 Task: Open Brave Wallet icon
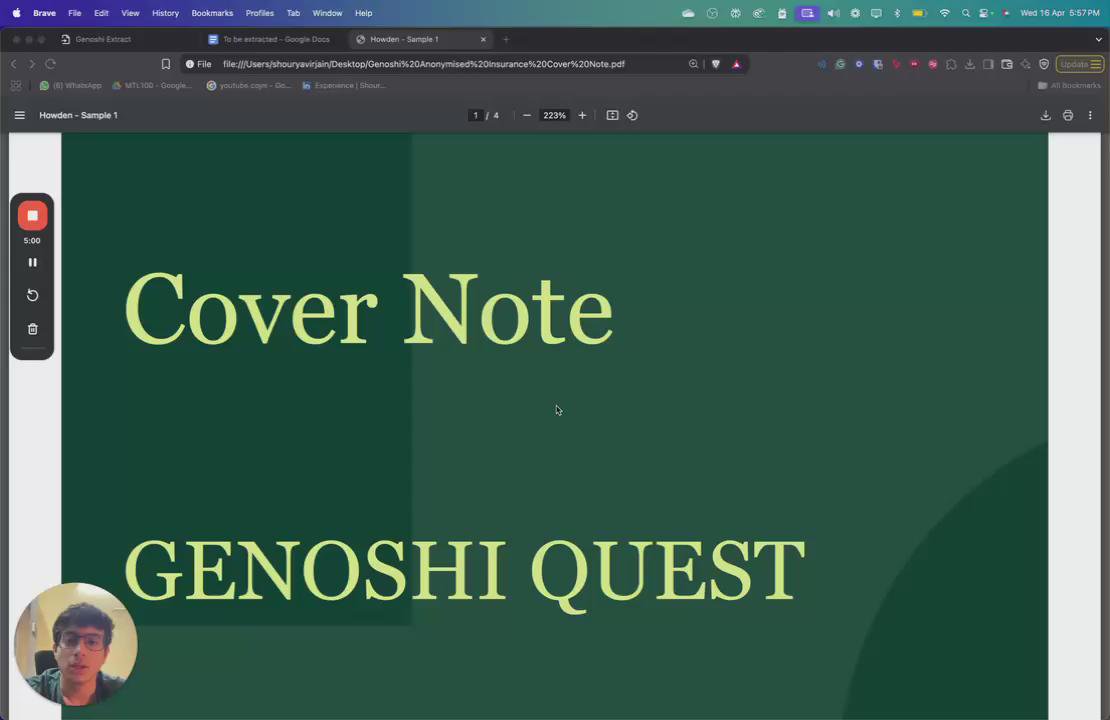(1007, 64)
